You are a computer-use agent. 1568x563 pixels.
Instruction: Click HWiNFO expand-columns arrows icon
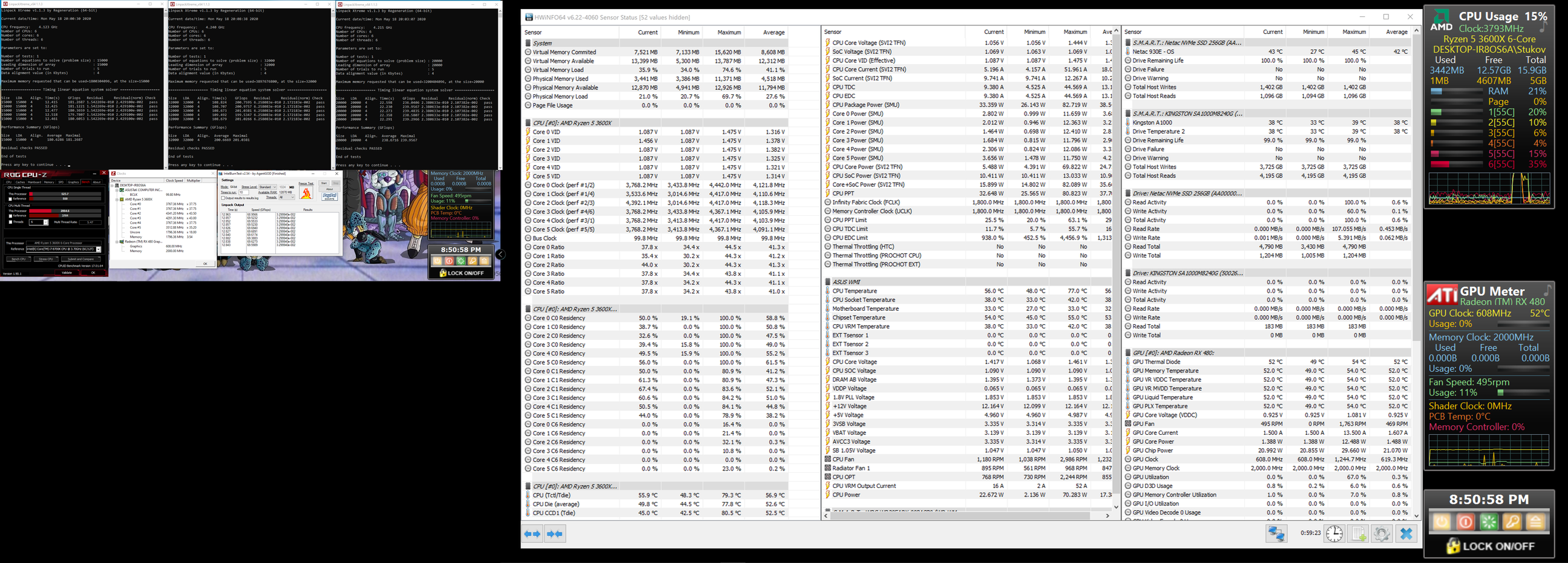532,534
